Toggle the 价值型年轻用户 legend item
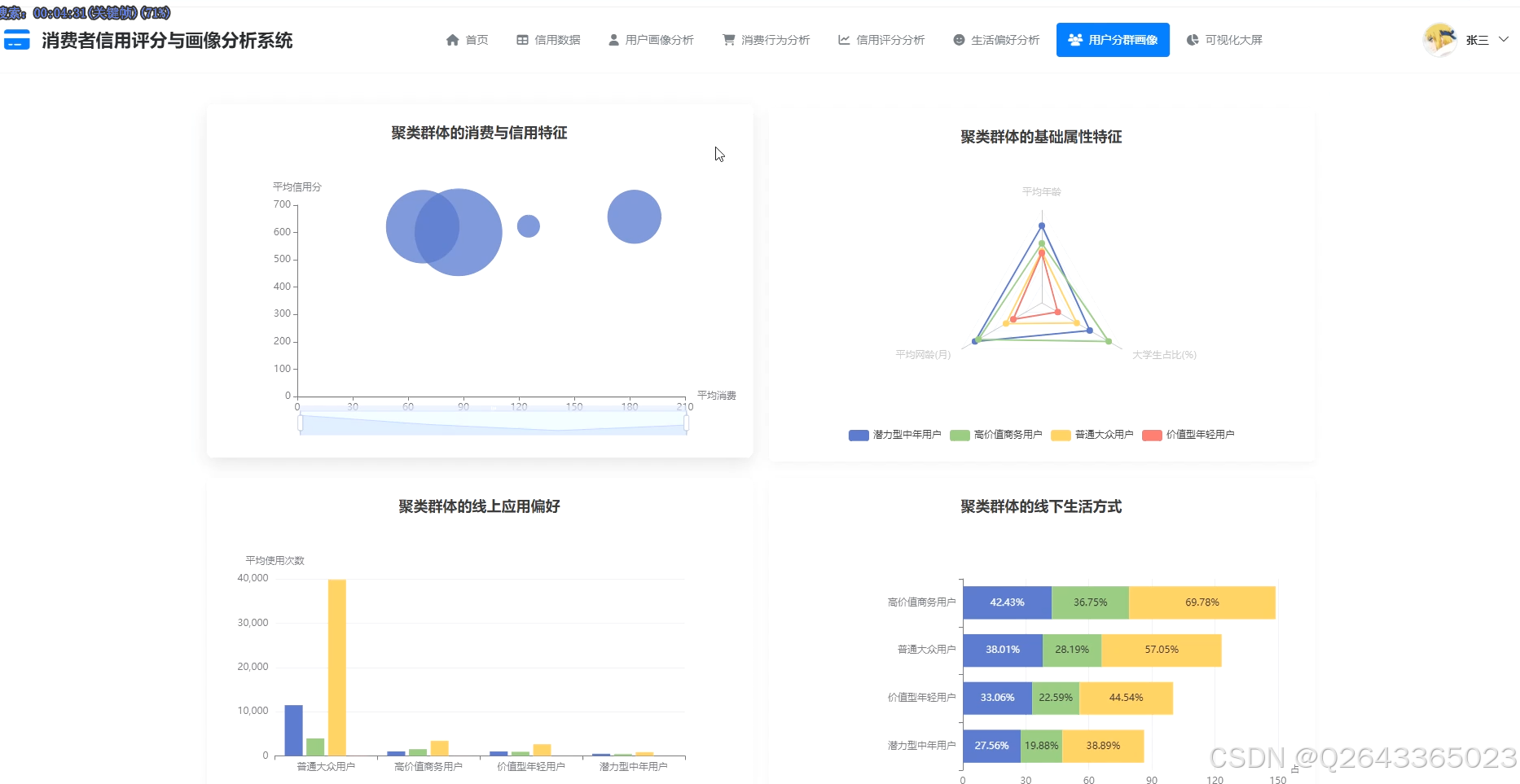 pyautogui.click(x=1188, y=435)
